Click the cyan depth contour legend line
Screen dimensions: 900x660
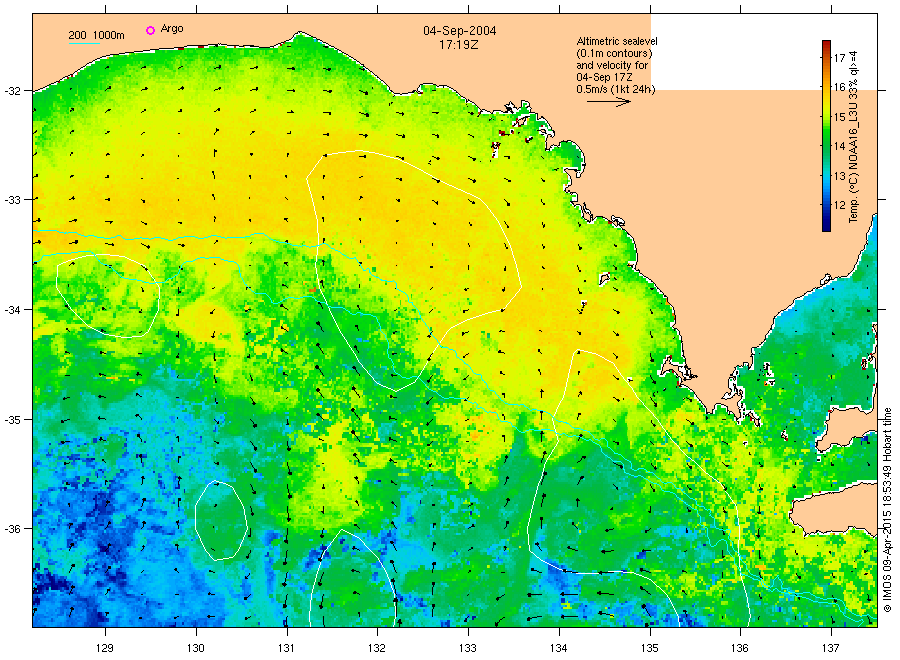[84, 43]
